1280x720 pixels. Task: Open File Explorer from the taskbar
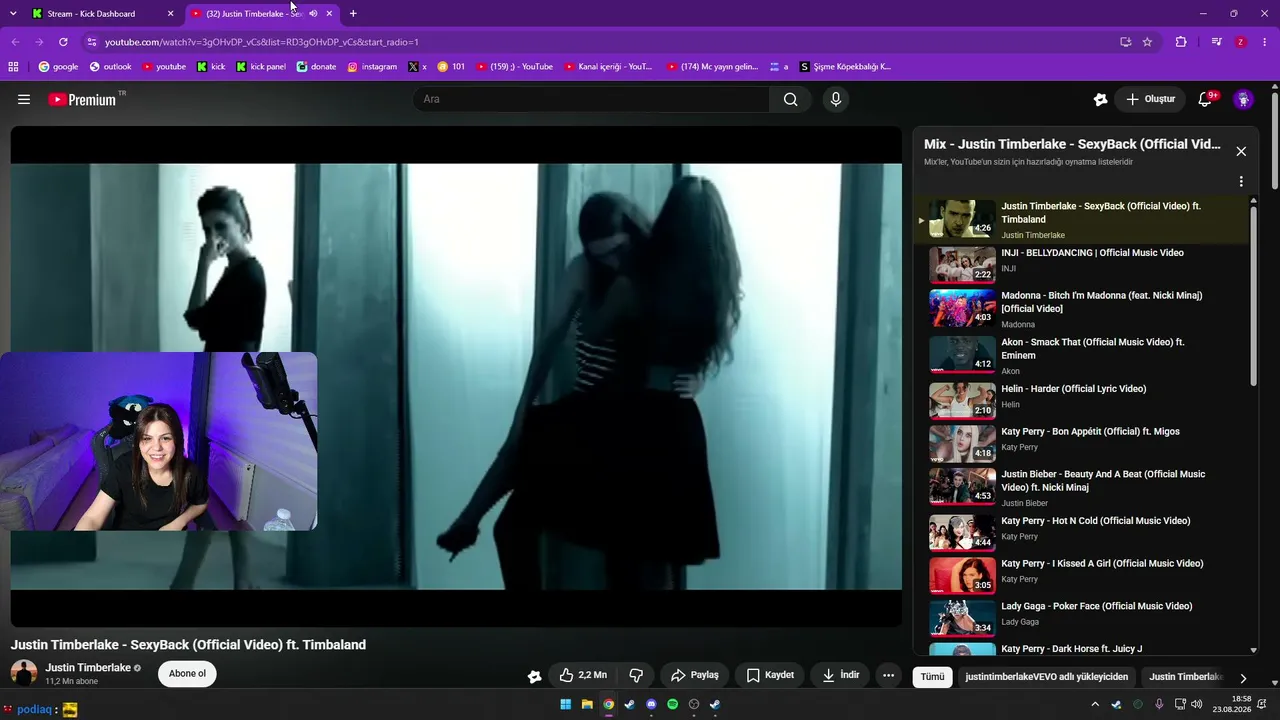click(x=587, y=704)
